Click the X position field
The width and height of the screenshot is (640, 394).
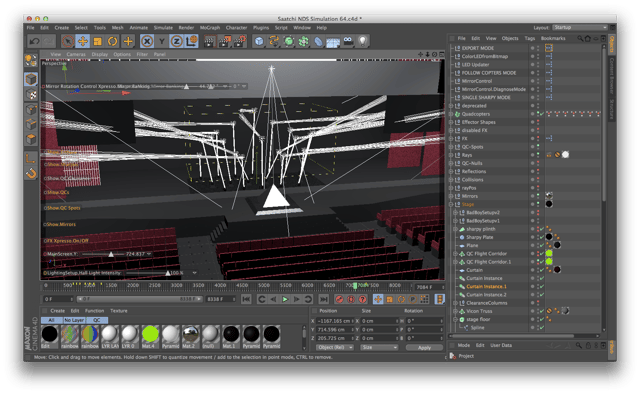335,321
